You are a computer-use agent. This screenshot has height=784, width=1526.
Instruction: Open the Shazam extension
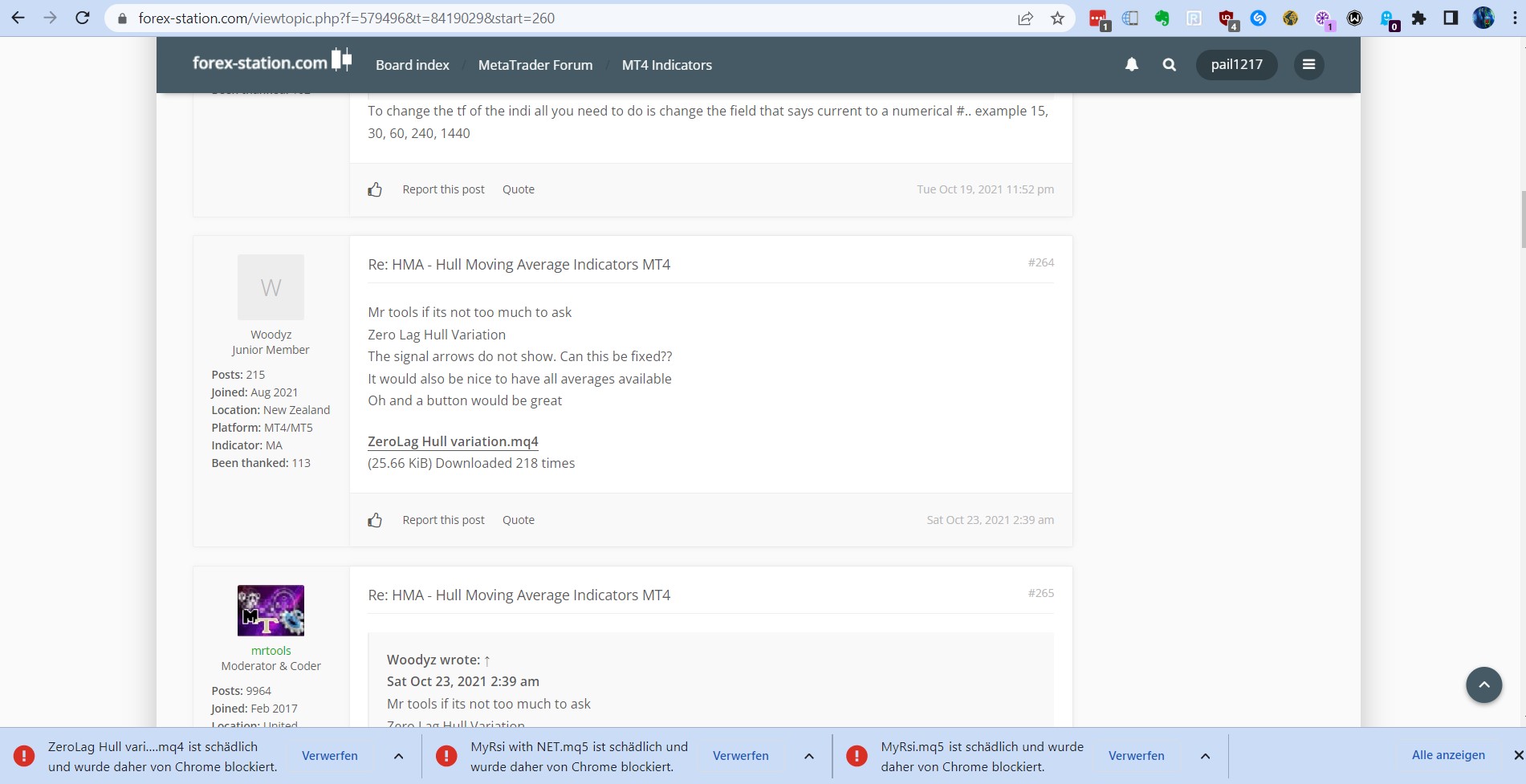pos(1258,18)
